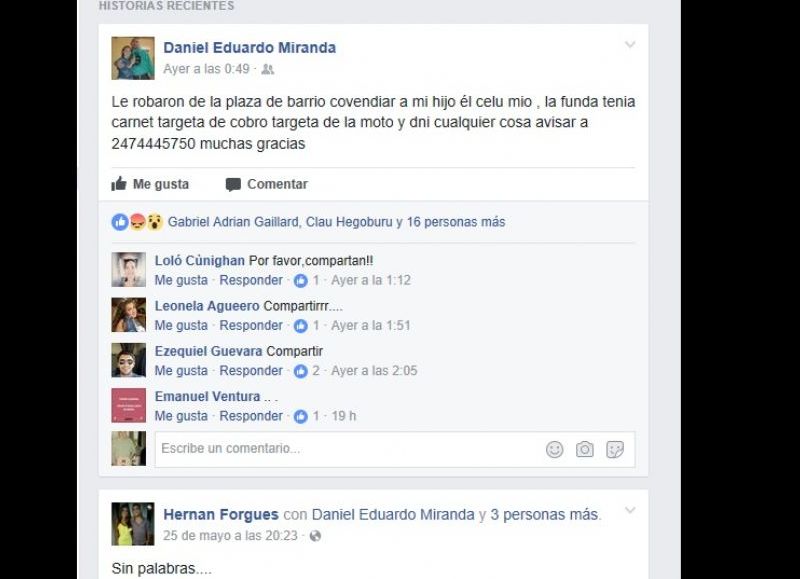
Task: Open the Daniel Eduardo Miranda profile link
Action: 249,48
